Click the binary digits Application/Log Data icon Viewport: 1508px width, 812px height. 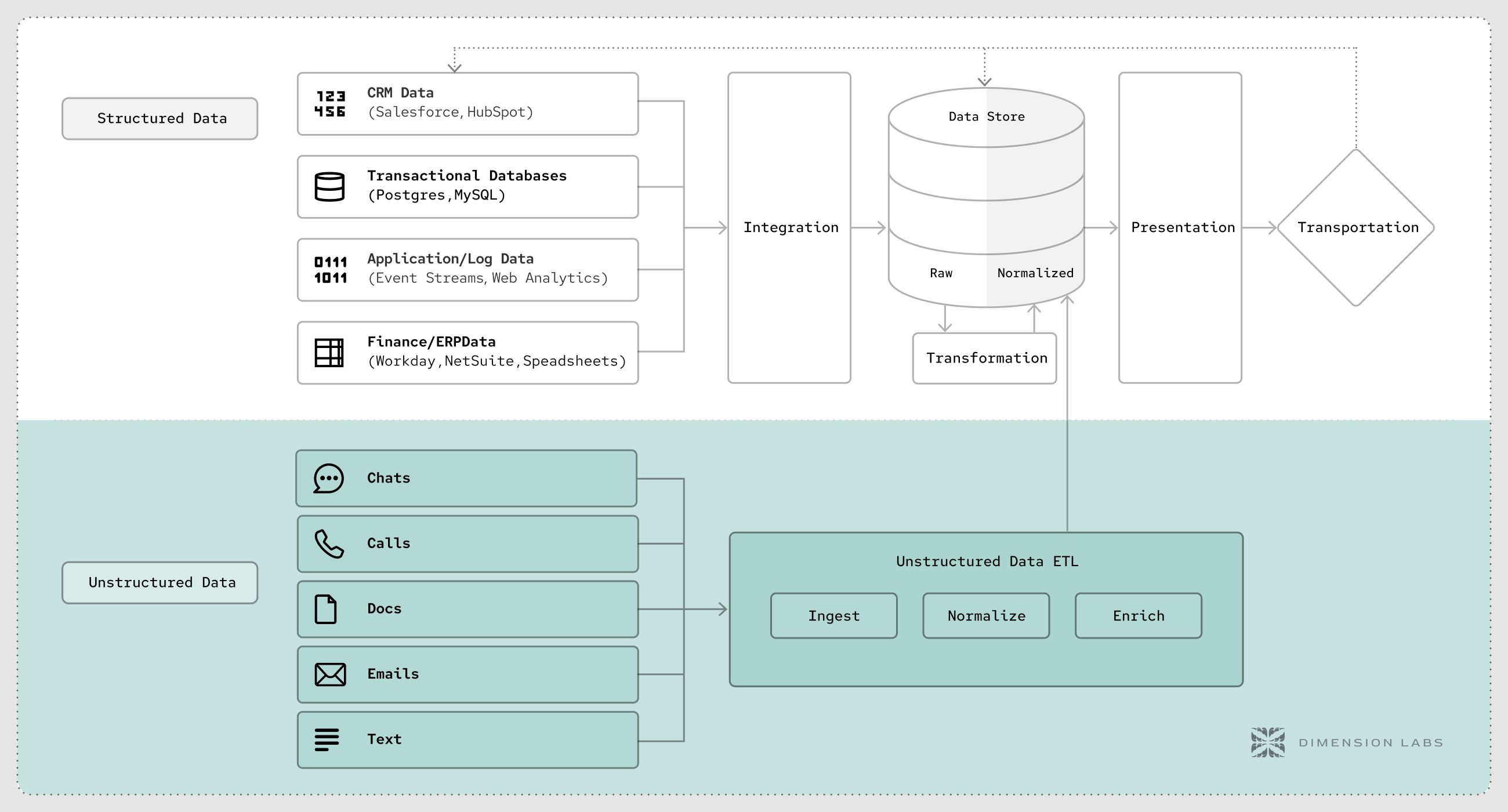pyautogui.click(x=330, y=270)
